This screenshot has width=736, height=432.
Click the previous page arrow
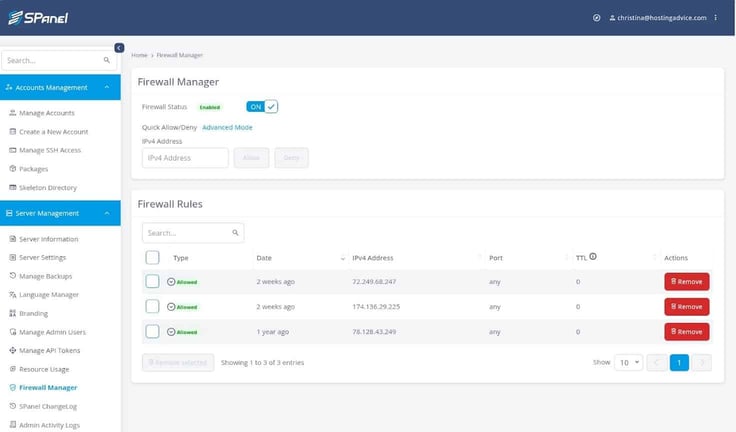[657, 363]
